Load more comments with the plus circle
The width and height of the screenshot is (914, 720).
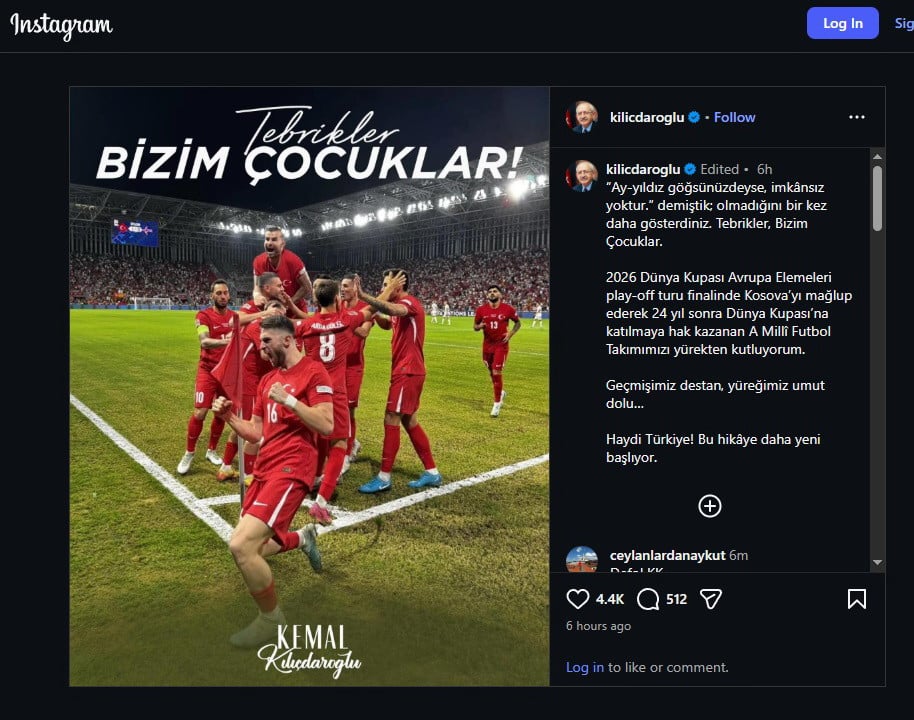click(709, 505)
